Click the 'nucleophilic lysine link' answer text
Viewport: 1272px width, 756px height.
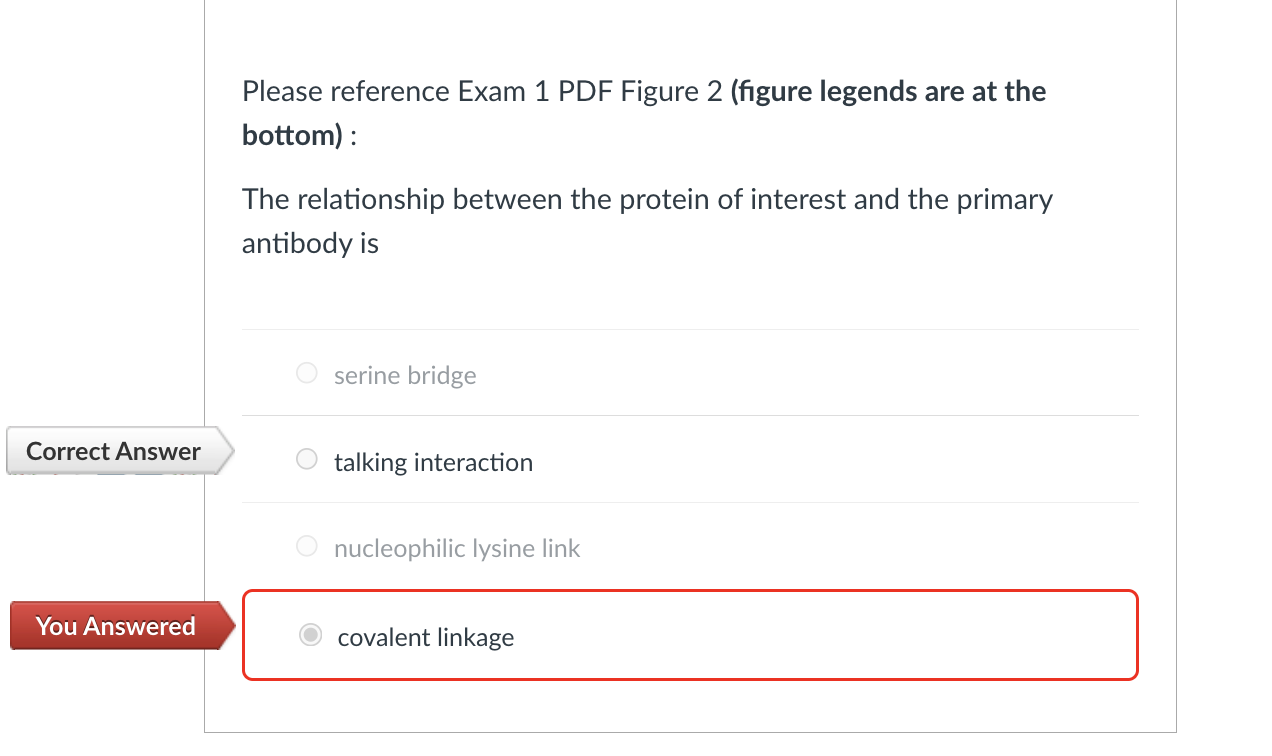[x=457, y=549]
